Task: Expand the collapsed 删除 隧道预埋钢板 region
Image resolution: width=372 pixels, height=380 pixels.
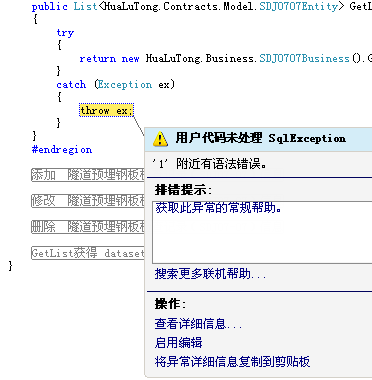Action: point(88,227)
